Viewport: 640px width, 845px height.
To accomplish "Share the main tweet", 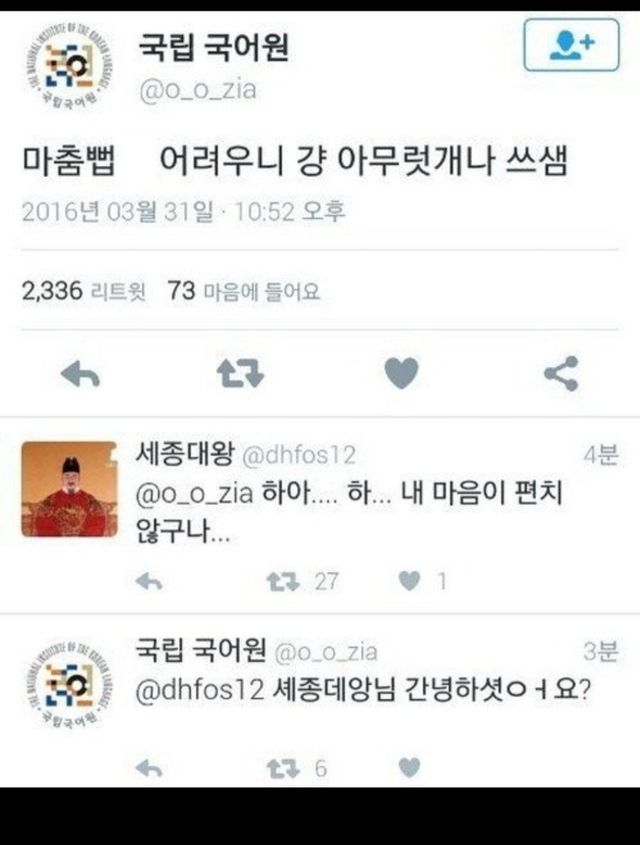I will click(561, 373).
